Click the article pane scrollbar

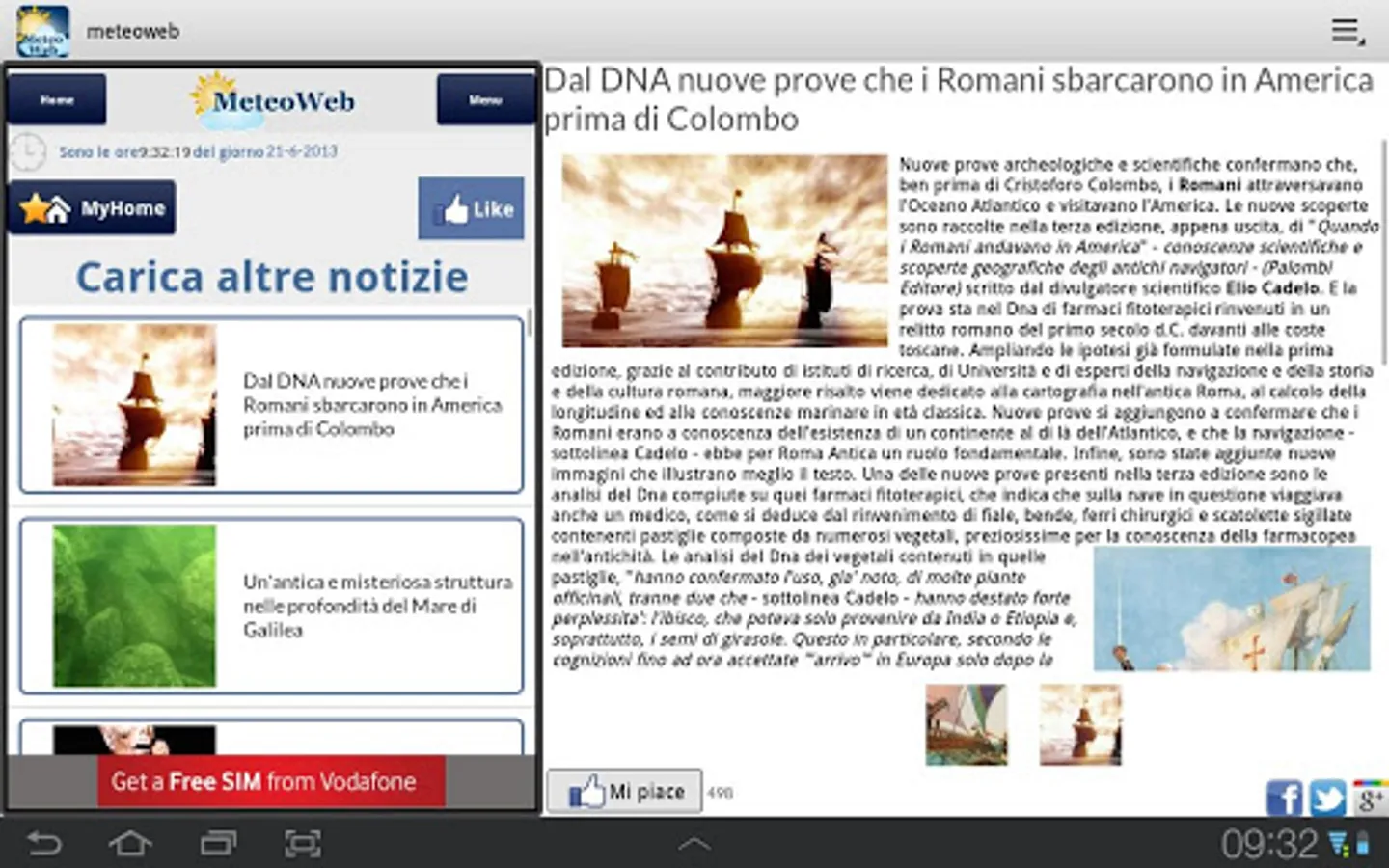coord(1384,251)
